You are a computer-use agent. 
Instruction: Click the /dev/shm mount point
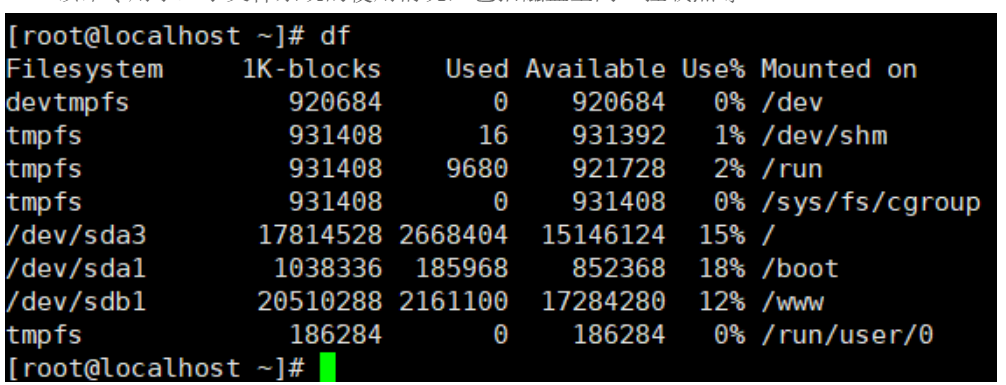point(824,136)
